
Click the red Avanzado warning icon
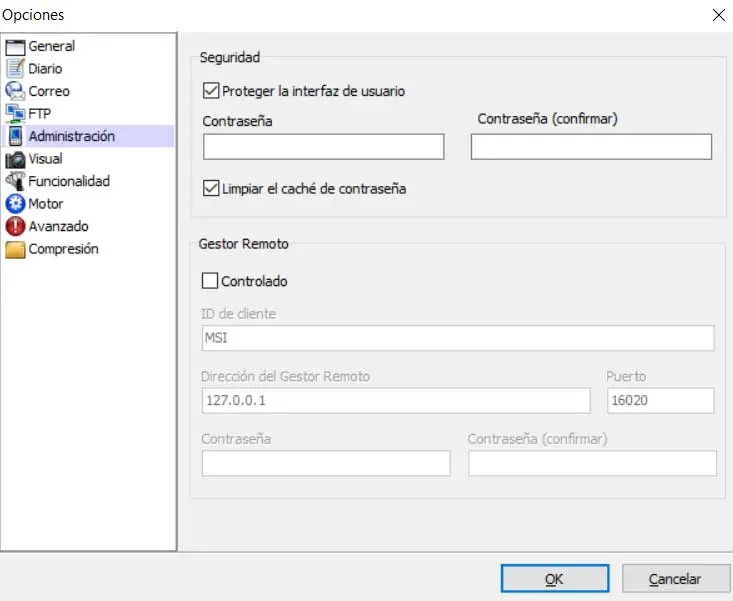coord(15,226)
